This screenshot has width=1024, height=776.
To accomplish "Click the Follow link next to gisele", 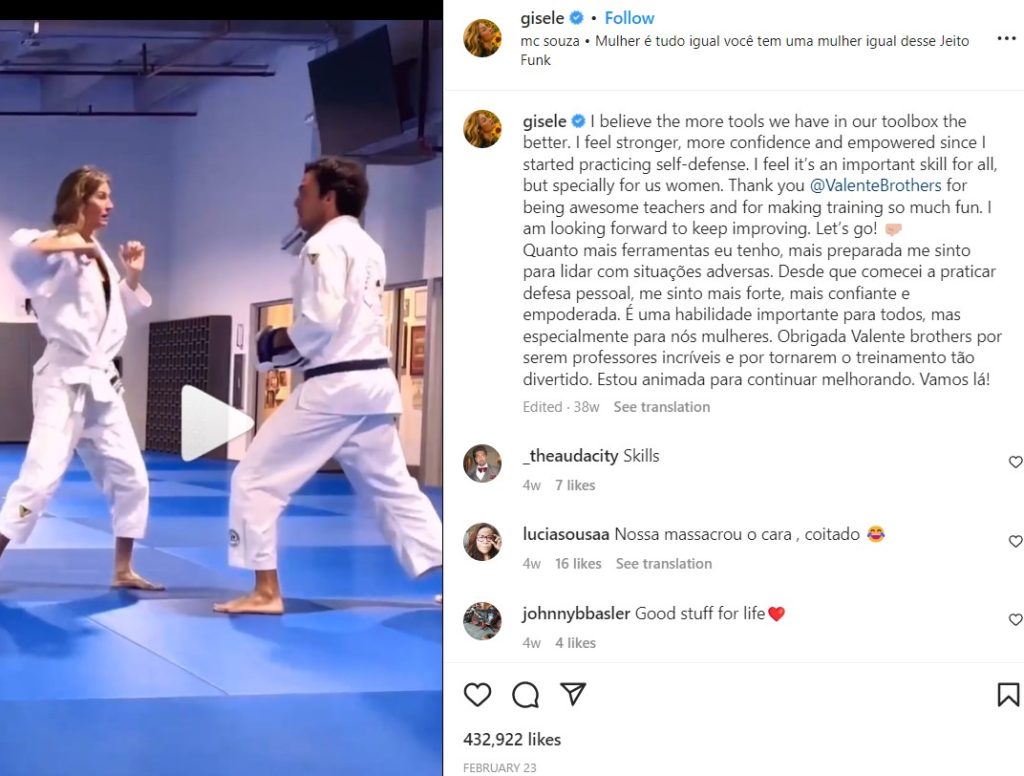I will tap(629, 18).
